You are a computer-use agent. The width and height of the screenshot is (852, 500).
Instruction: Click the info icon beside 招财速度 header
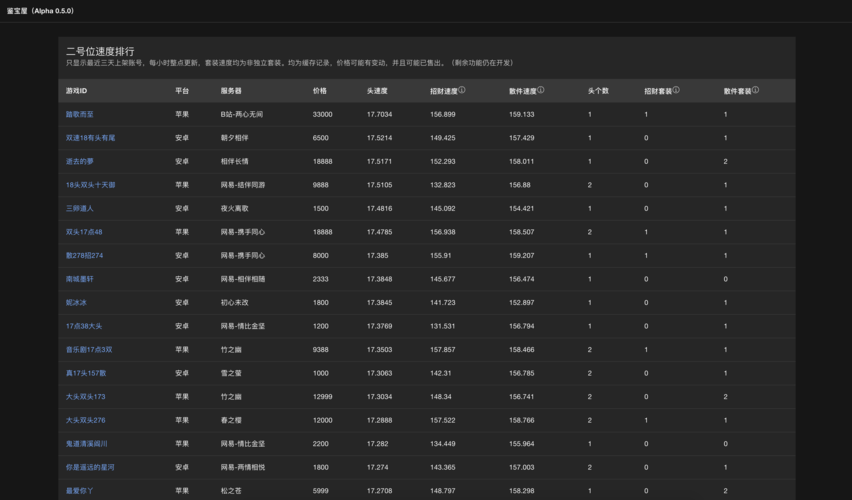pos(461,90)
